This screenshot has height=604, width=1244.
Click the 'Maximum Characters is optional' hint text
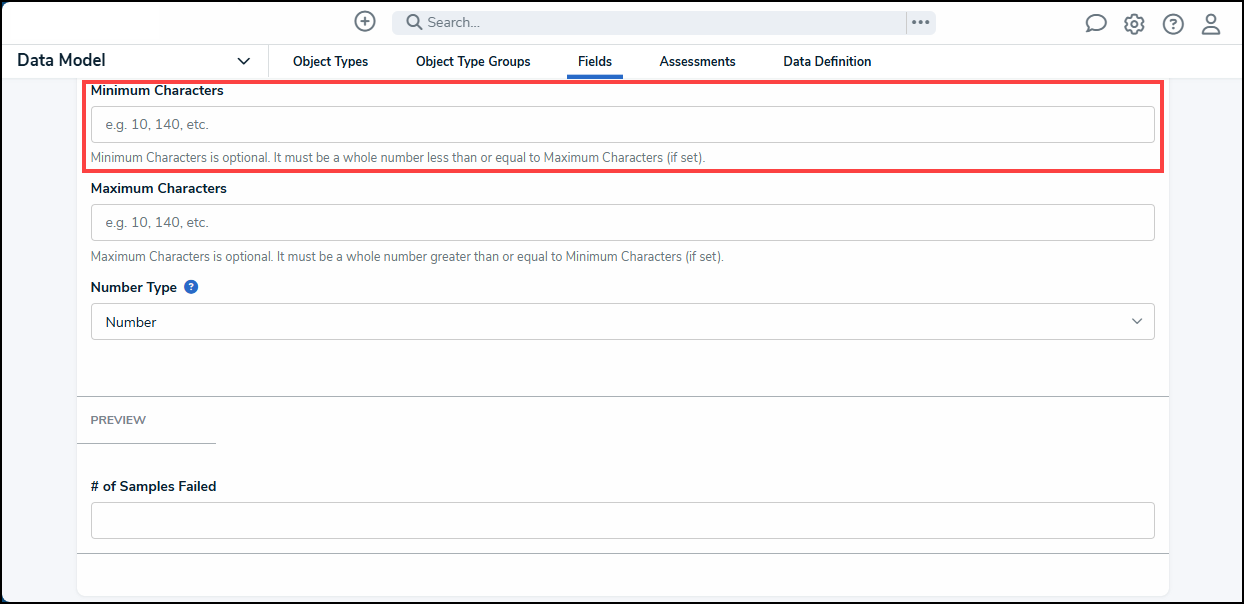(x=407, y=256)
